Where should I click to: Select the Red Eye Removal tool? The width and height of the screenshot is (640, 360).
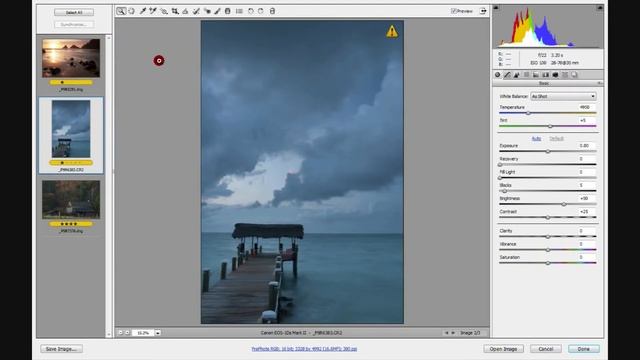[x=207, y=11]
